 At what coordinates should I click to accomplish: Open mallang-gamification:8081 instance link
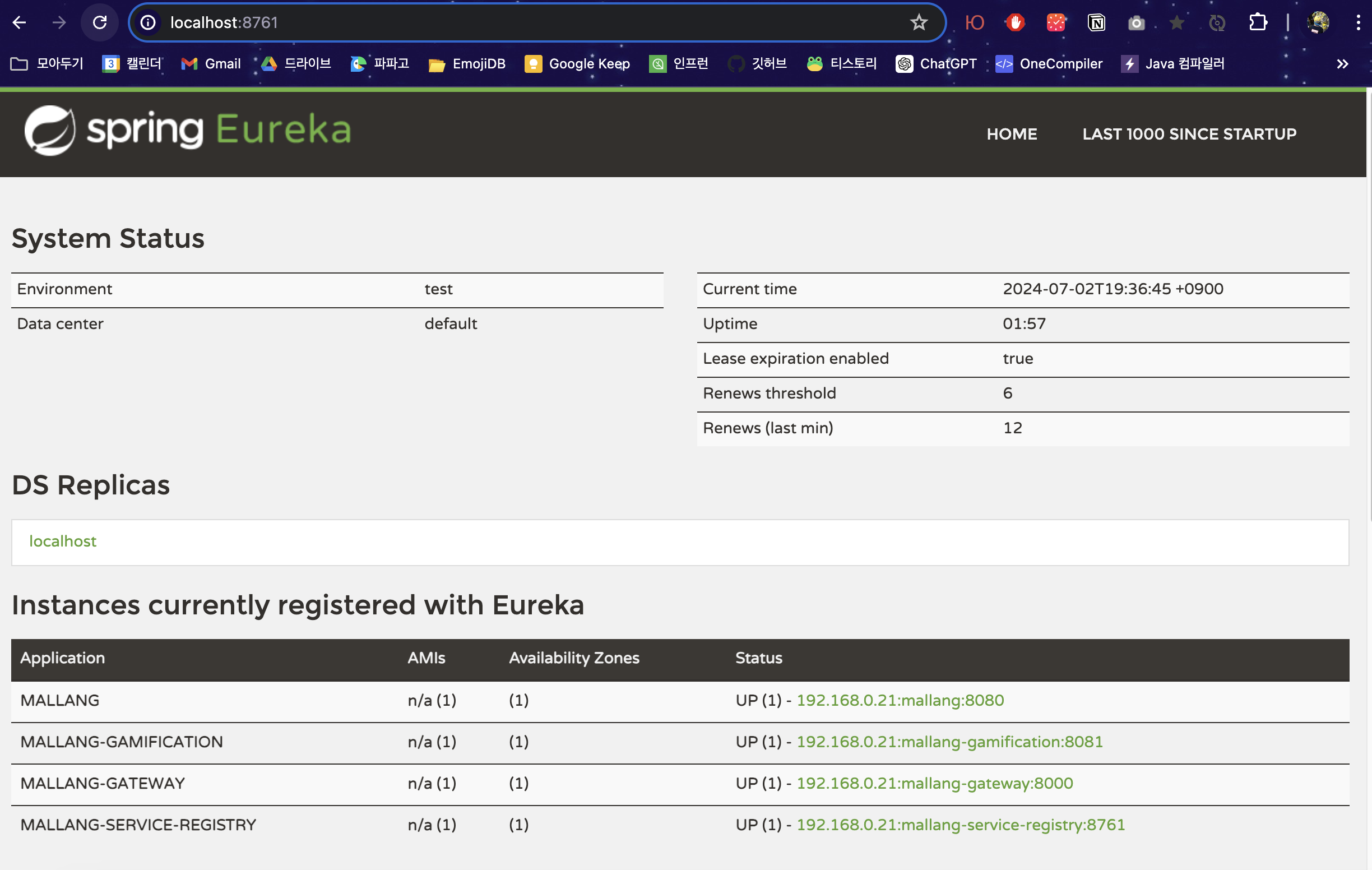click(x=949, y=742)
